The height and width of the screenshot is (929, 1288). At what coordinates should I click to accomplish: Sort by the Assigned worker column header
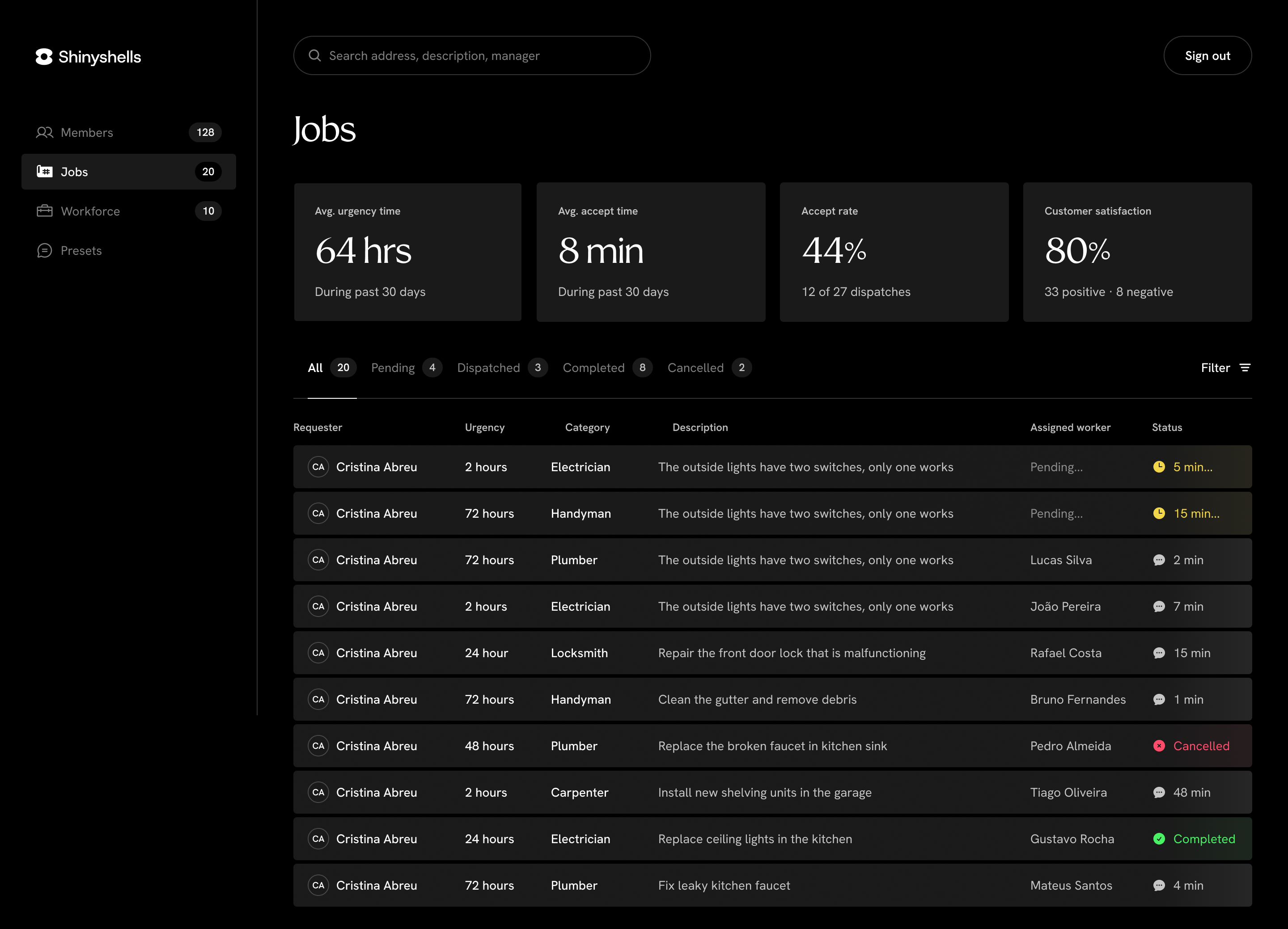(x=1071, y=427)
